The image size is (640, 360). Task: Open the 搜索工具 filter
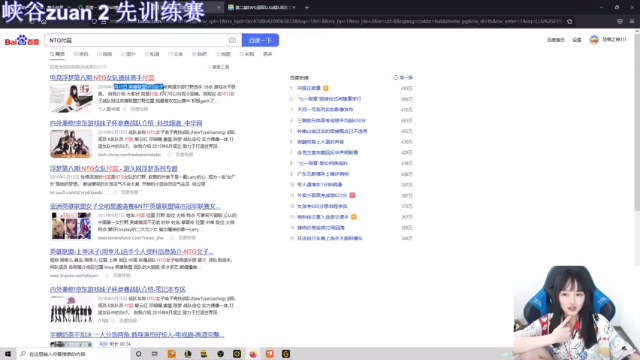[219, 67]
